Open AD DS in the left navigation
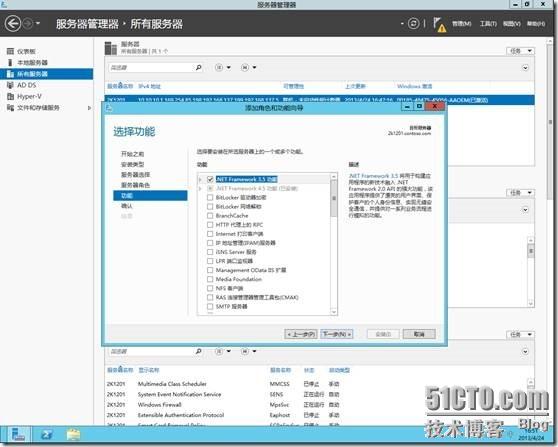558x447 pixels. point(27,85)
